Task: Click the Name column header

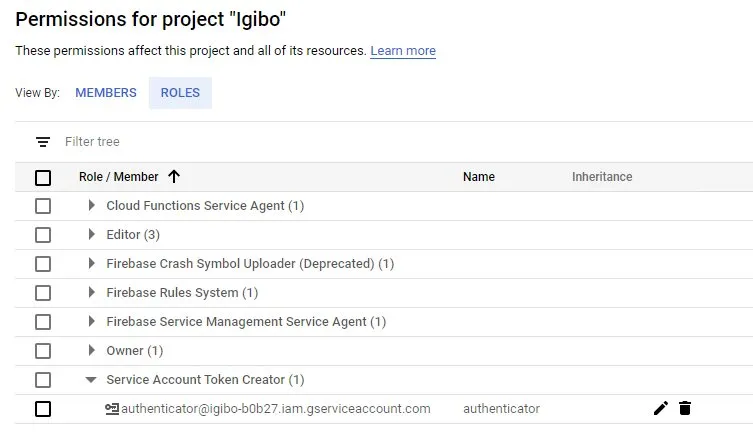Action: pyautogui.click(x=479, y=177)
